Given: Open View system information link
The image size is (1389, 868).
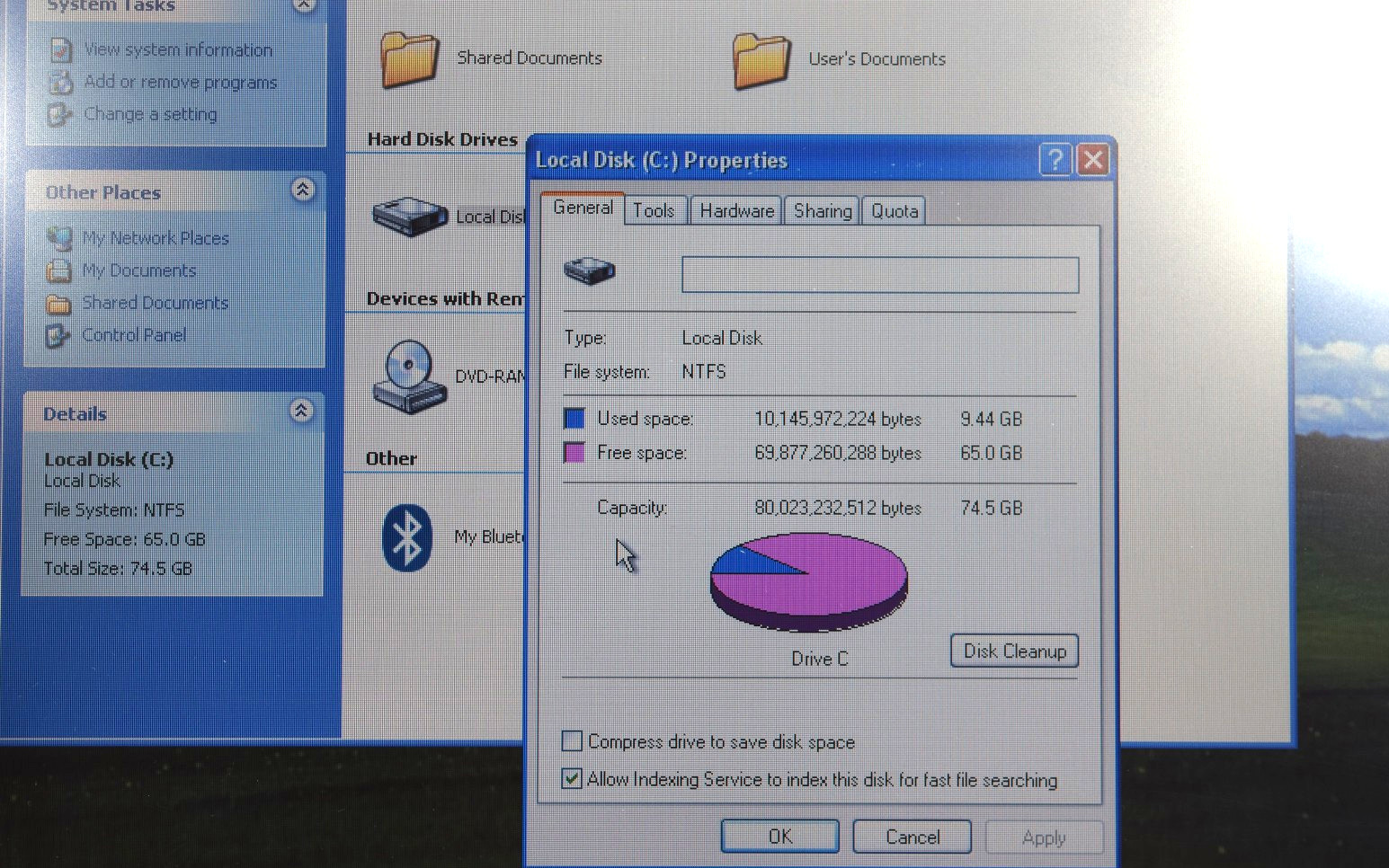Looking at the screenshot, I should tap(178, 50).
